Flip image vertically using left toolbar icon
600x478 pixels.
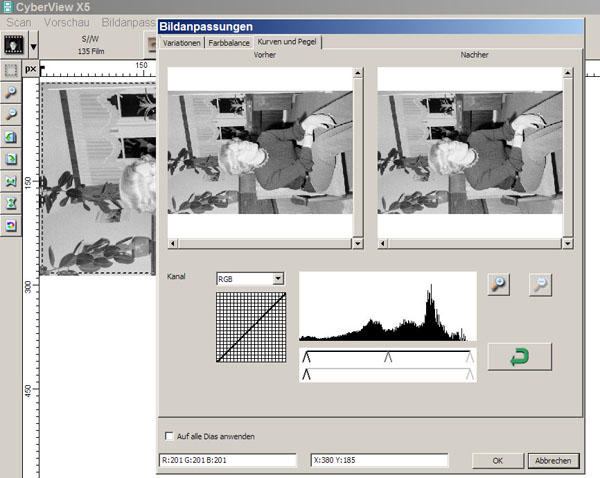coord(12,203)
